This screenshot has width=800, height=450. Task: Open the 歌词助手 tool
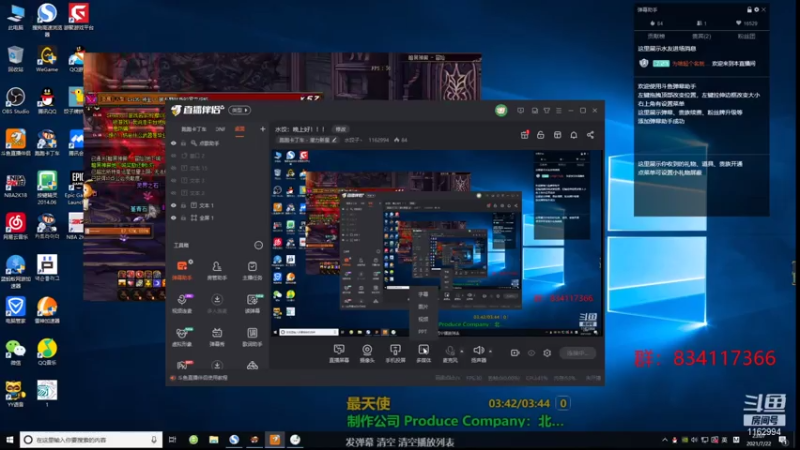tap(252, 337)
